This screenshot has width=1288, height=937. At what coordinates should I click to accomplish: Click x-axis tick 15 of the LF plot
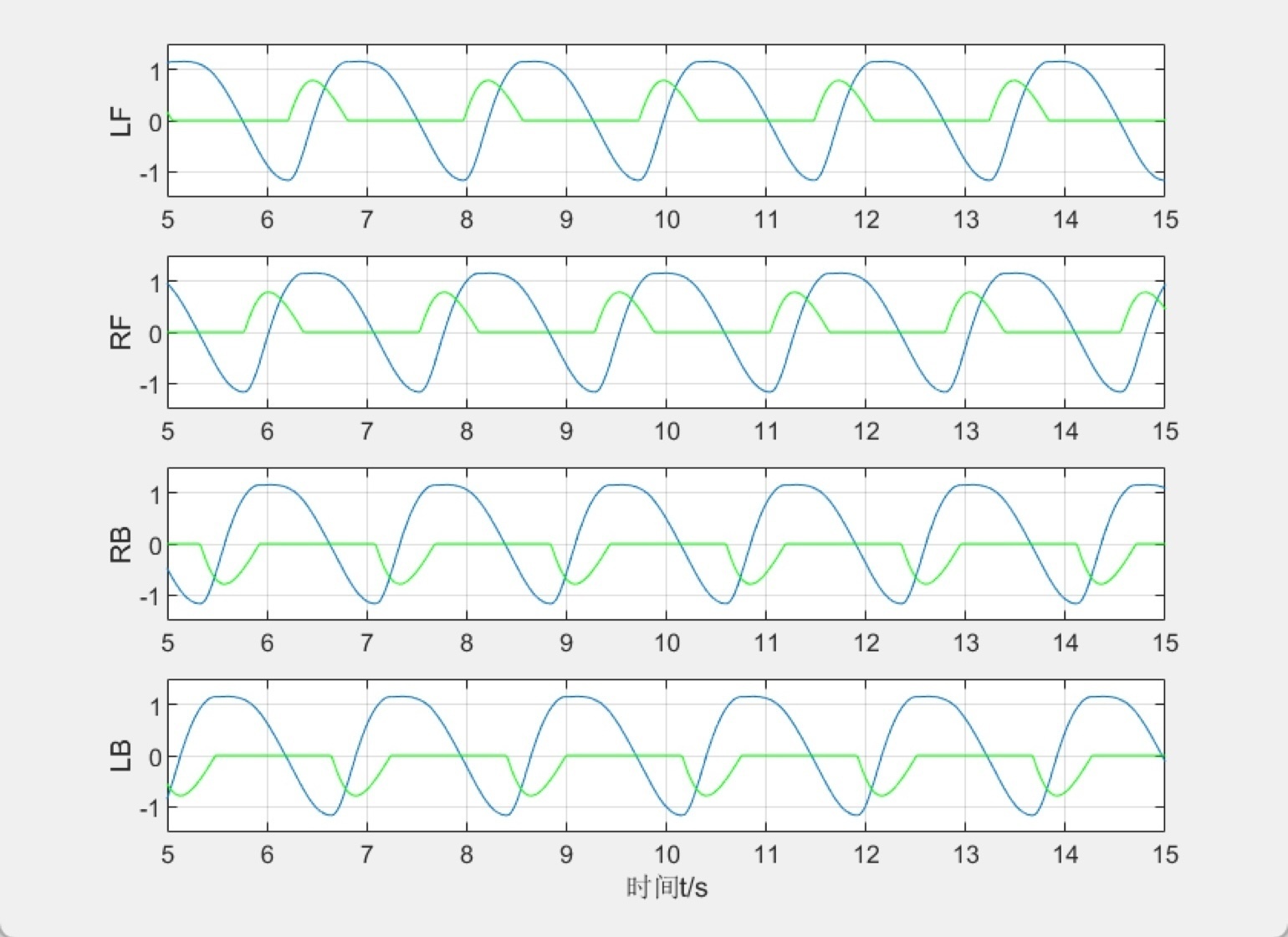coord(1164,220)
